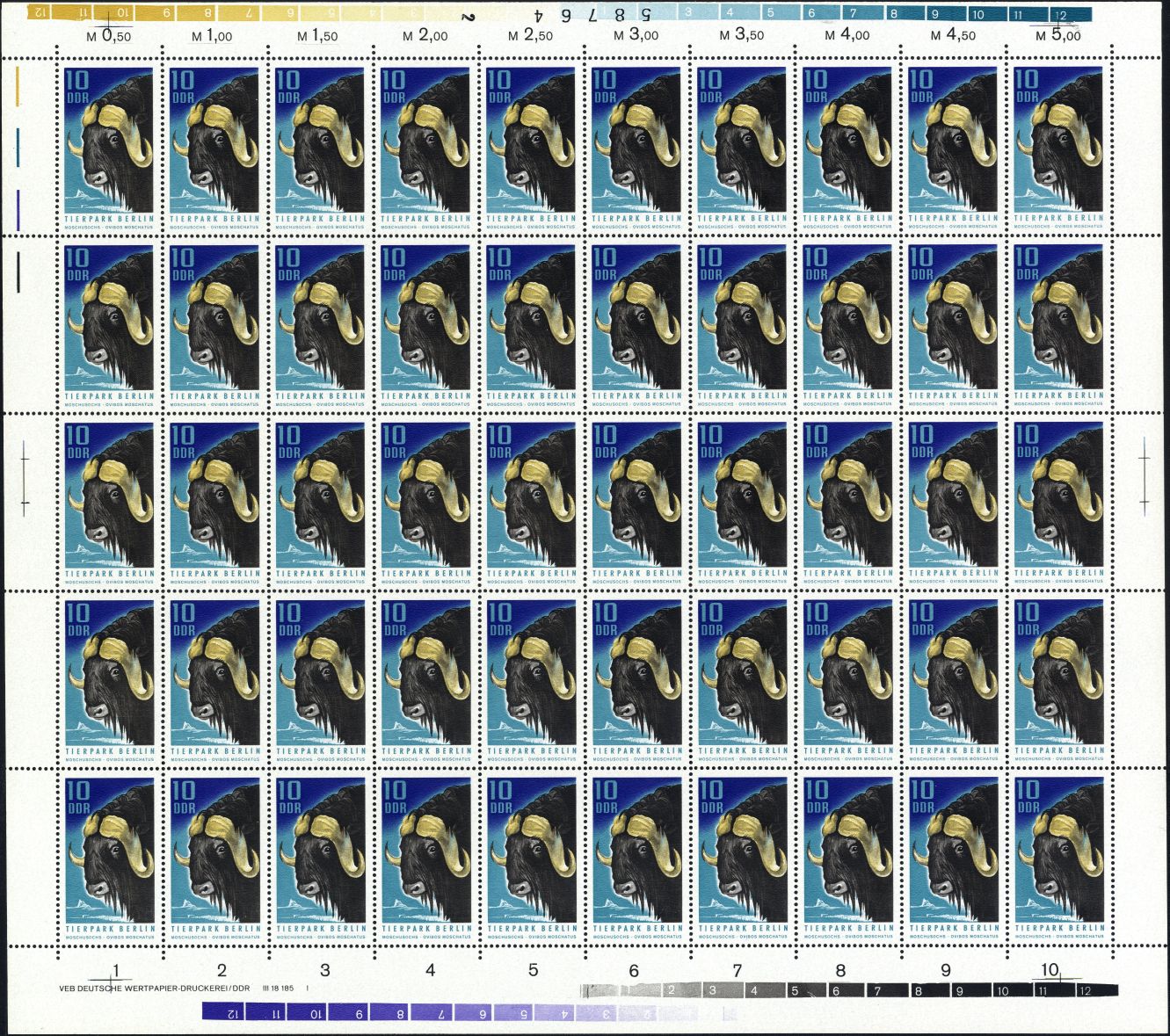This screenshot has height=1036, width=1170.
Task: Select the "M 5,00" margin value
Action: [x=1058, y=36]
